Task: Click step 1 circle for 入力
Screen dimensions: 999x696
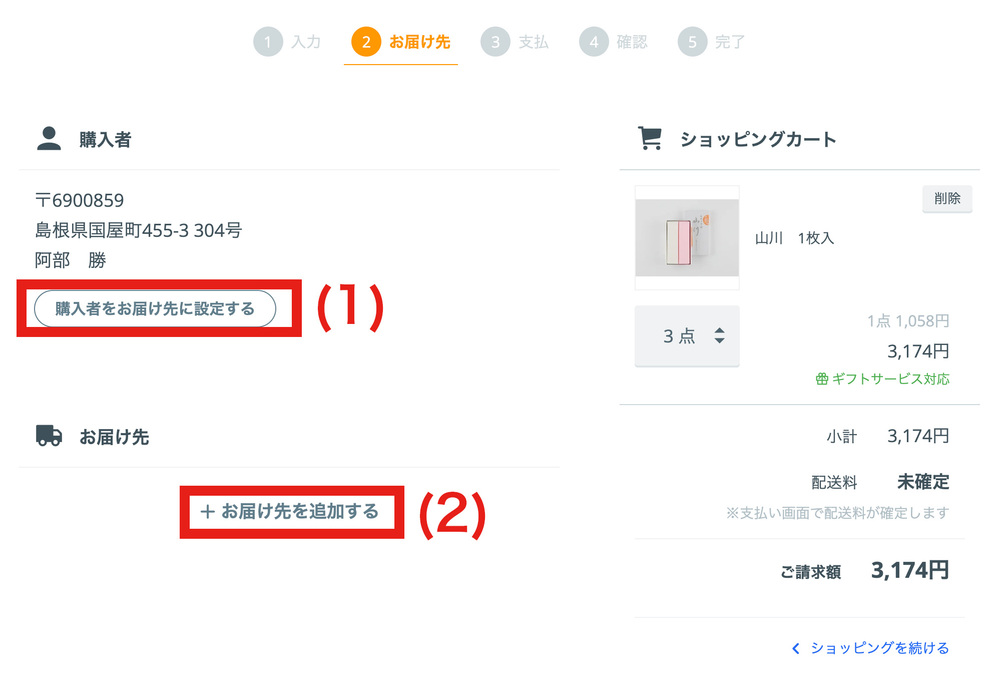Action: click(268, 42)
